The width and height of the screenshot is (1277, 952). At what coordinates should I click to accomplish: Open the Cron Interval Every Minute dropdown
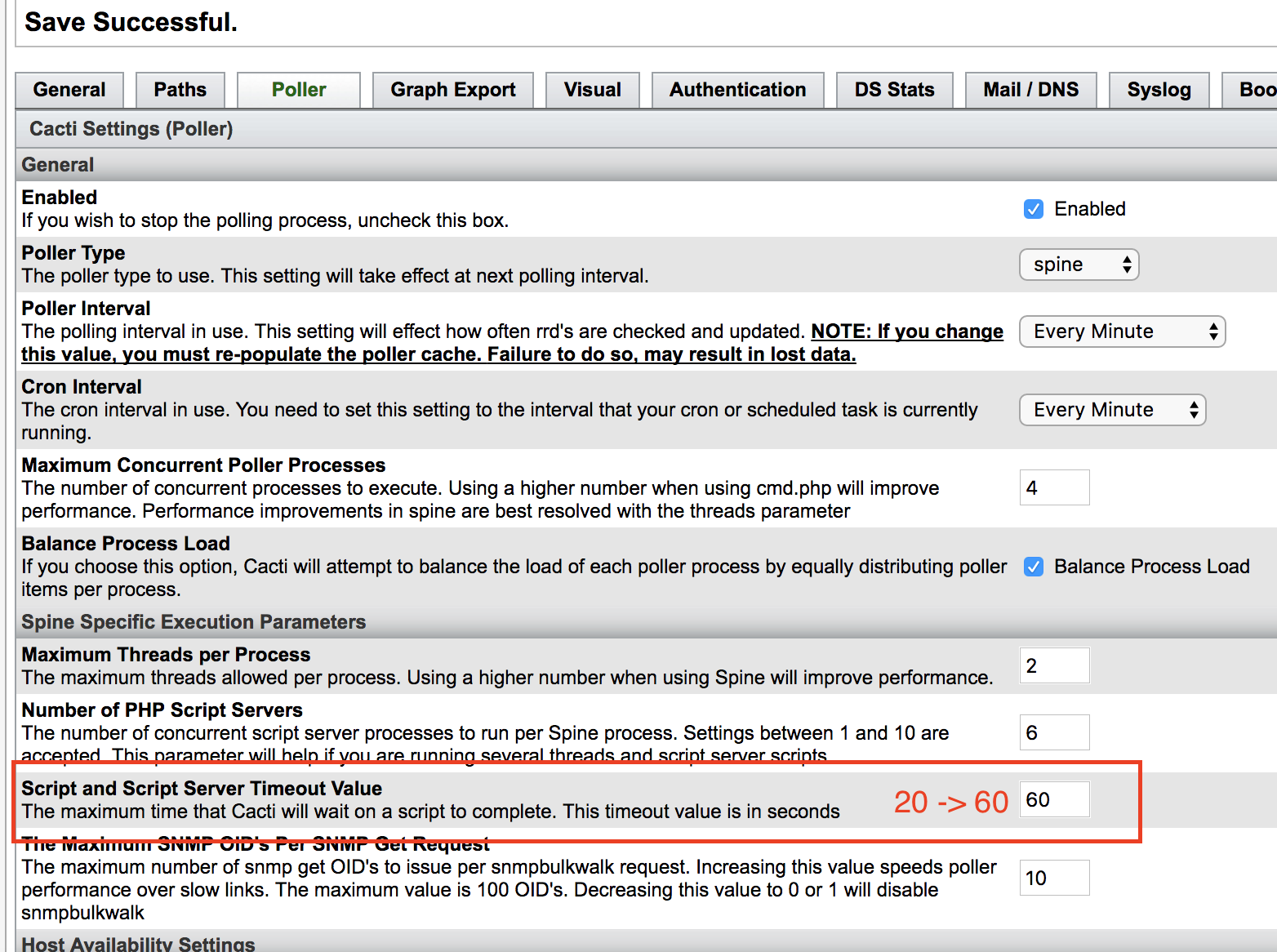coord(1113,410)
